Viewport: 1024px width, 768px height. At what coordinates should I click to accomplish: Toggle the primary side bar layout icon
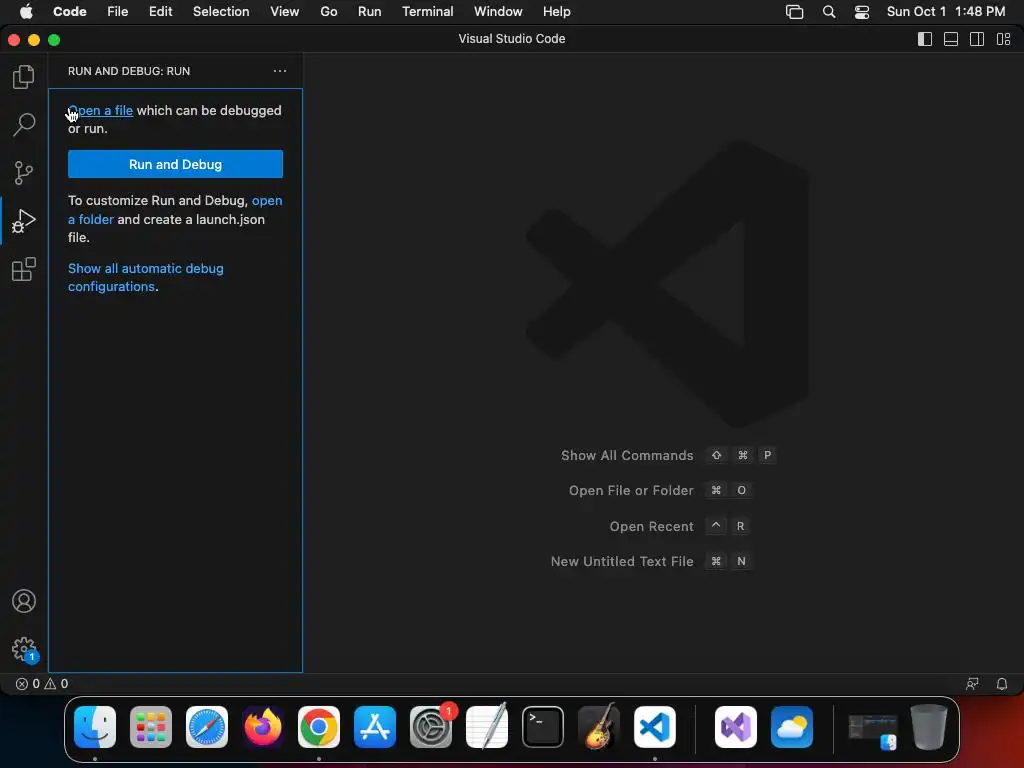(925, 39)
